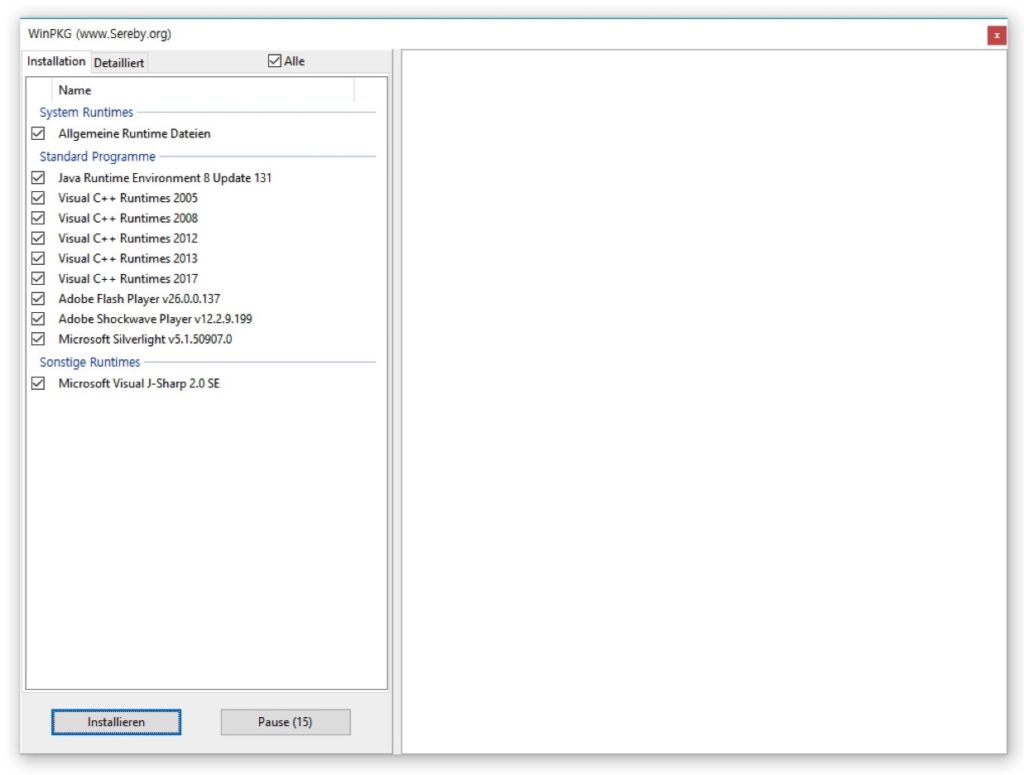The image size is (1024, 775).
Task: Click the Pause (15) button
Action: tap(285, 722)
